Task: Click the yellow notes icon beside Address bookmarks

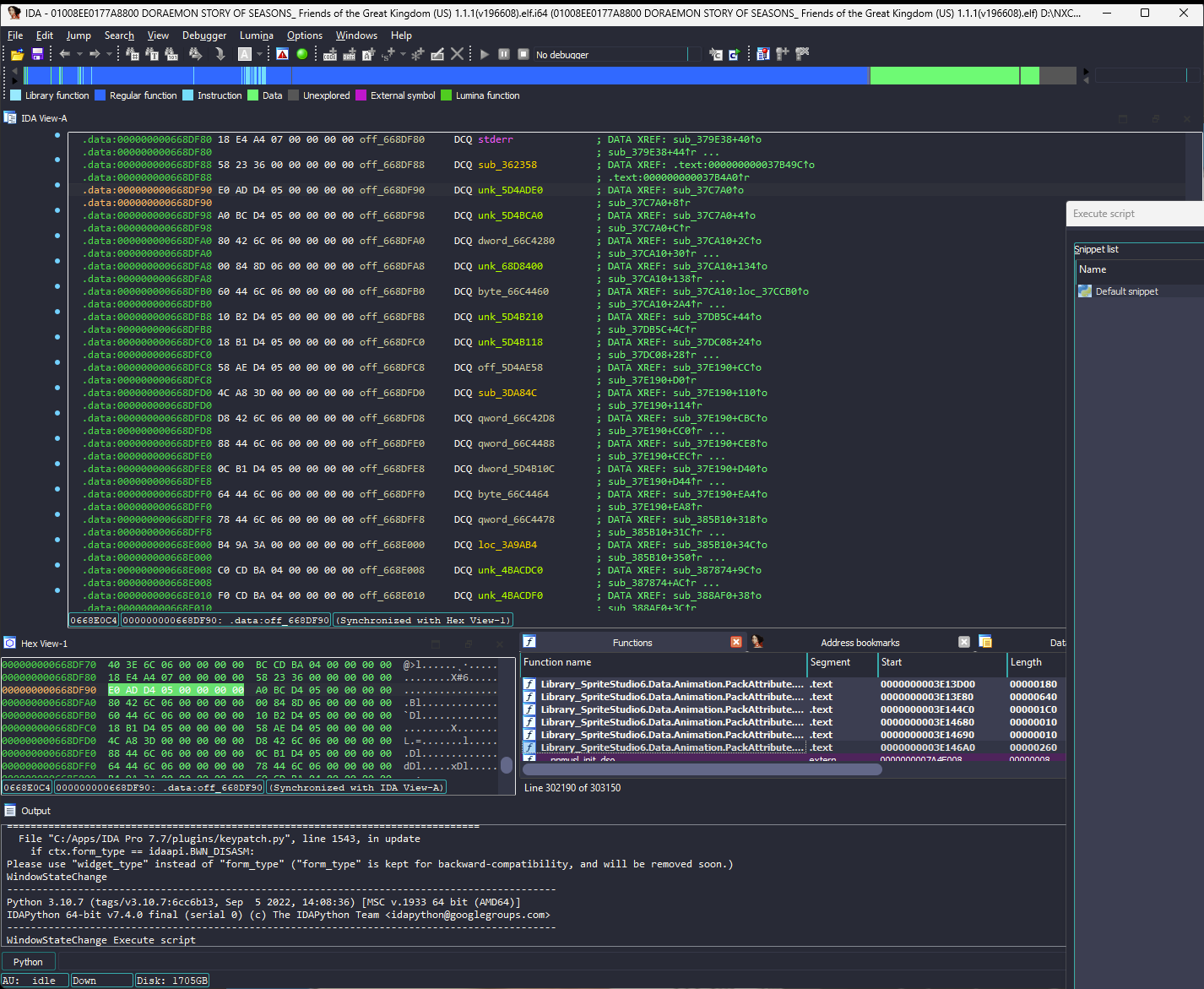Action: tap(985, 642)
